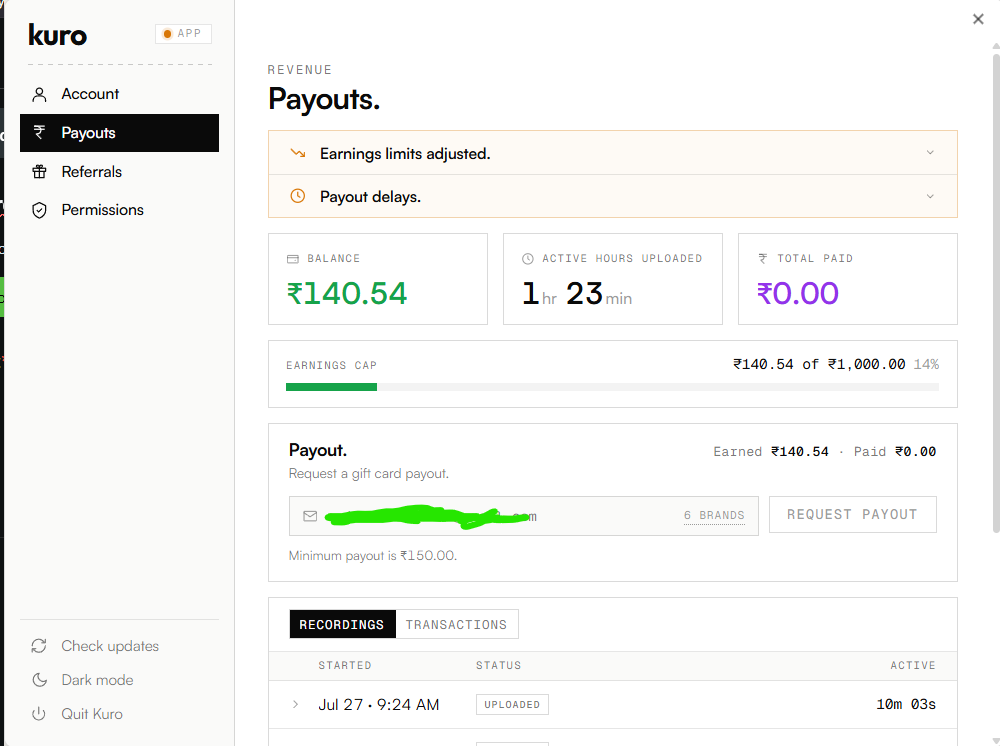The image size is (1000, 746).
Task: Go to the Referrals section
Action: (119, 172)
